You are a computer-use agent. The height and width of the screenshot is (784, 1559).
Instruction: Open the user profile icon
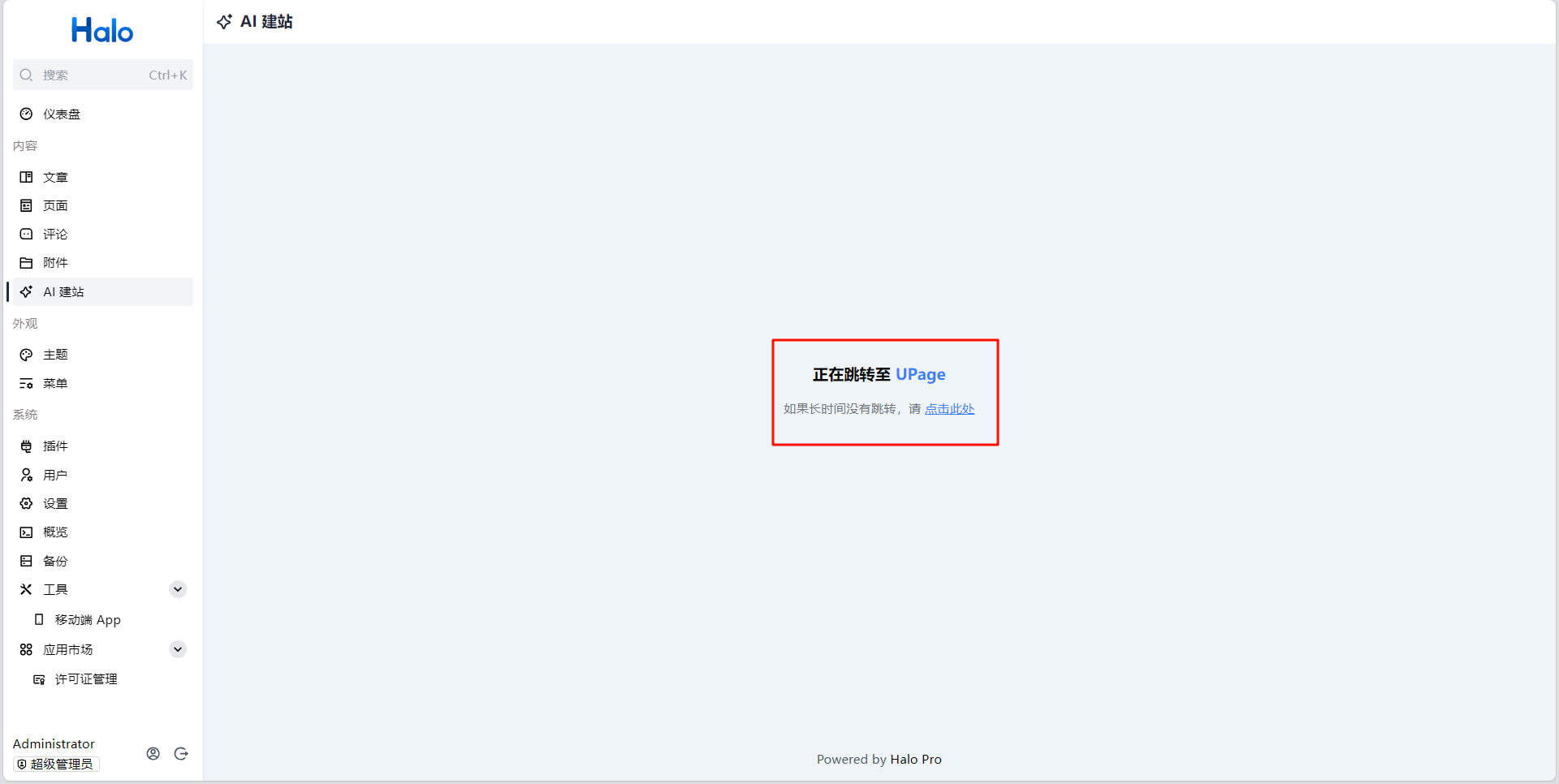tap(153, 753)
